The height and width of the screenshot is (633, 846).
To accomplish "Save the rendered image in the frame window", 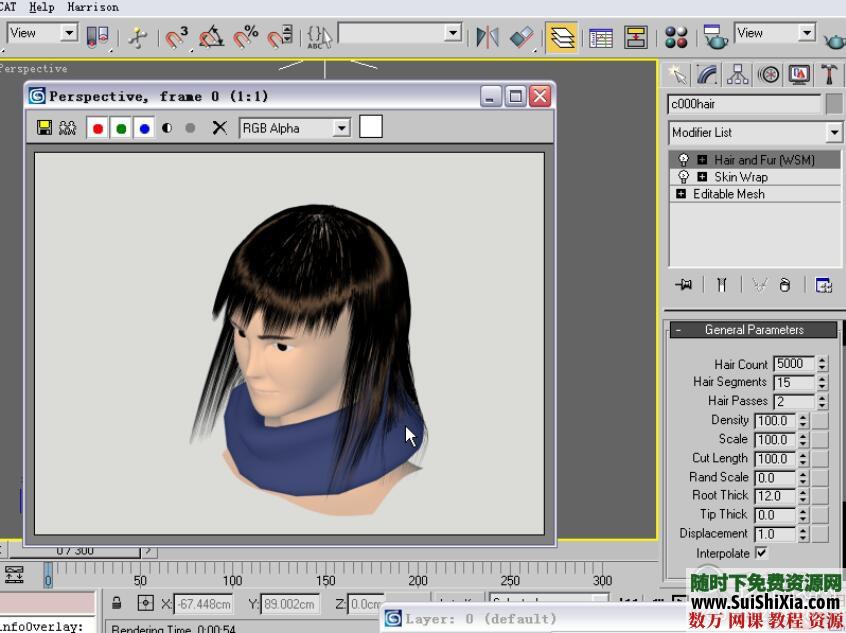I will point(45,128).
